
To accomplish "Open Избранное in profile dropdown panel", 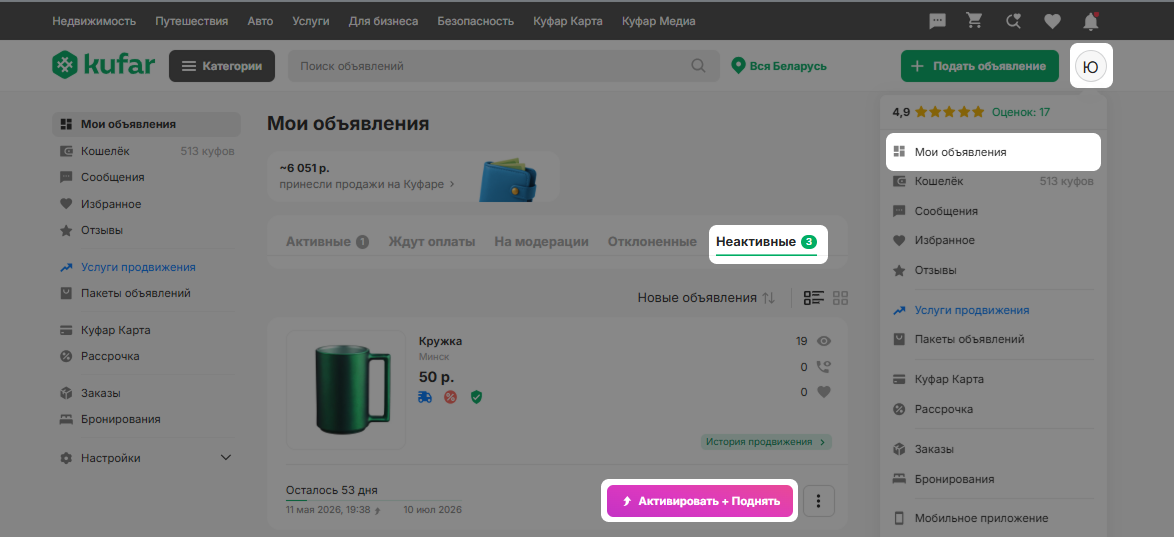I will point(994,240).
